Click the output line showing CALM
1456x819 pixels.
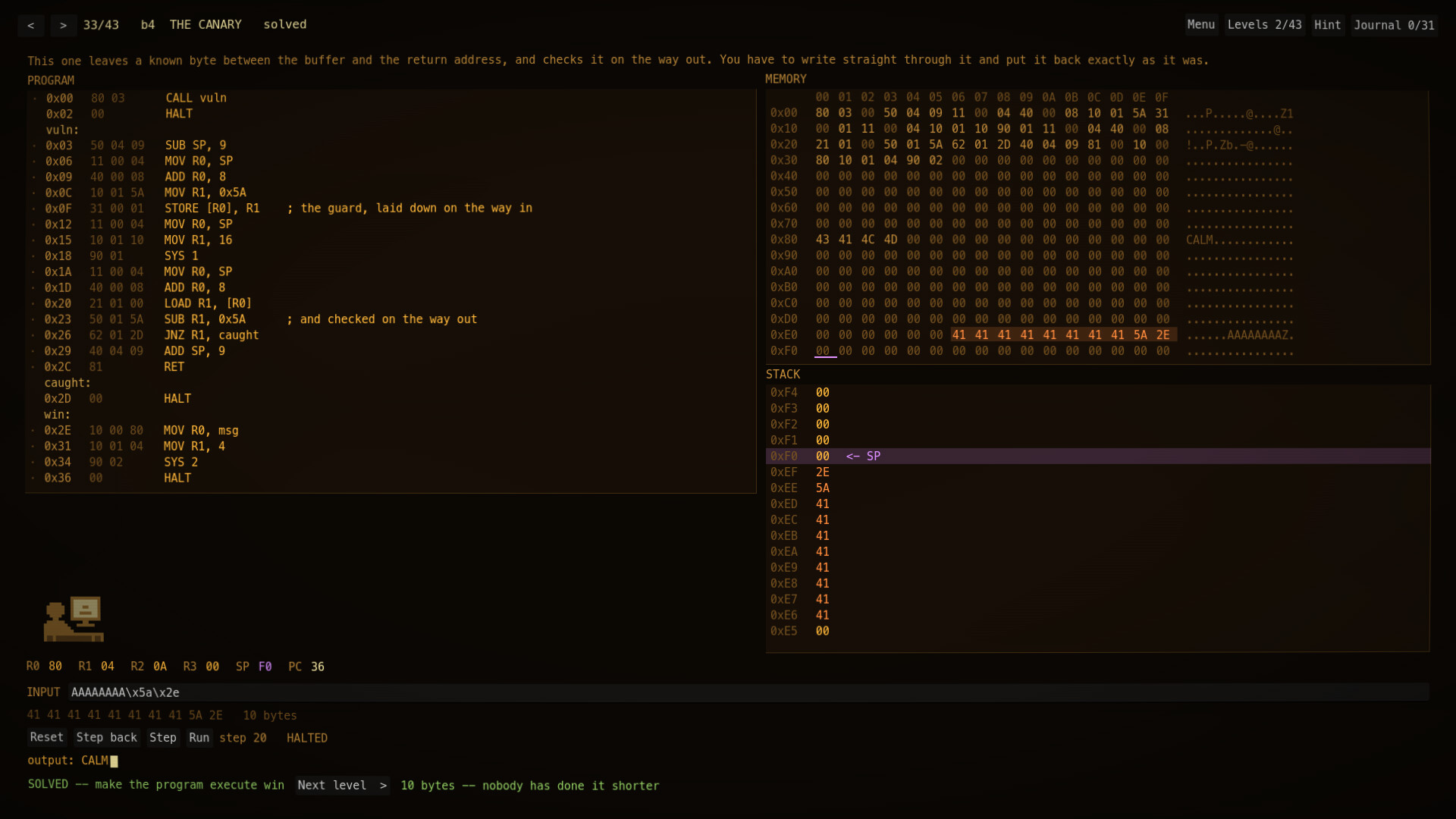[x=73, y=761]
